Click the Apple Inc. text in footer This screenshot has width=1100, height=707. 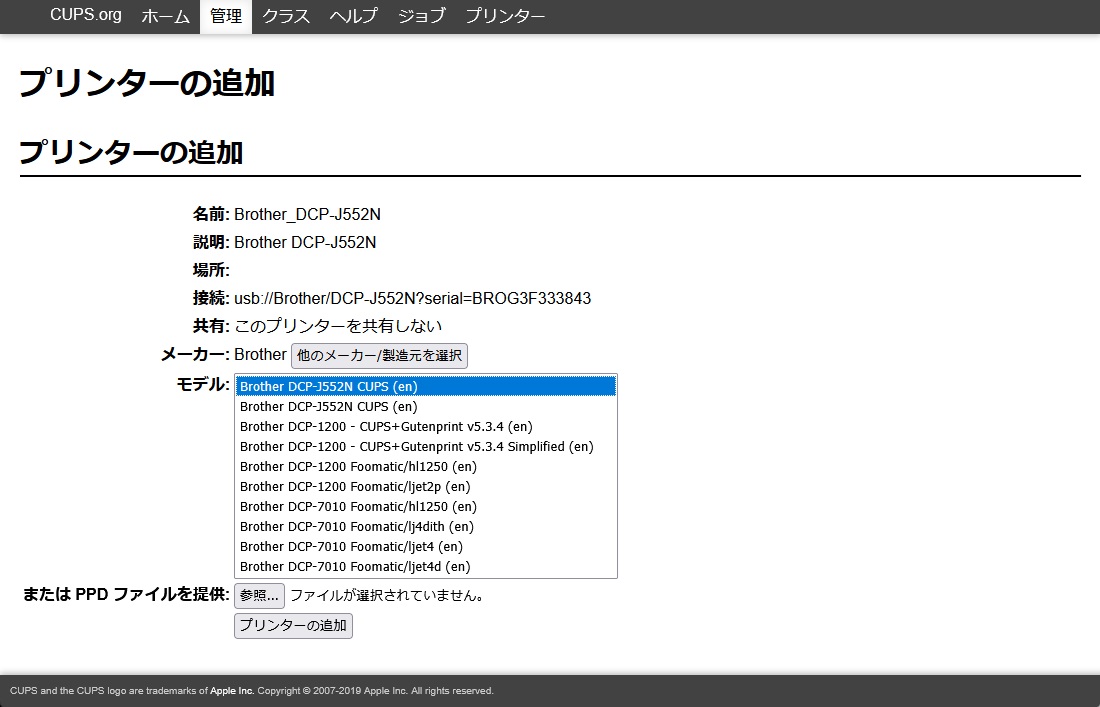click(x=232, y=691)
